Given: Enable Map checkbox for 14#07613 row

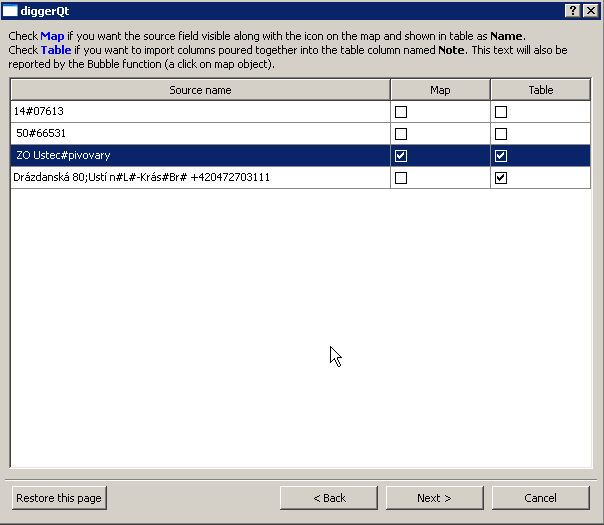Looking at the screenshot, I should [401, 112].
